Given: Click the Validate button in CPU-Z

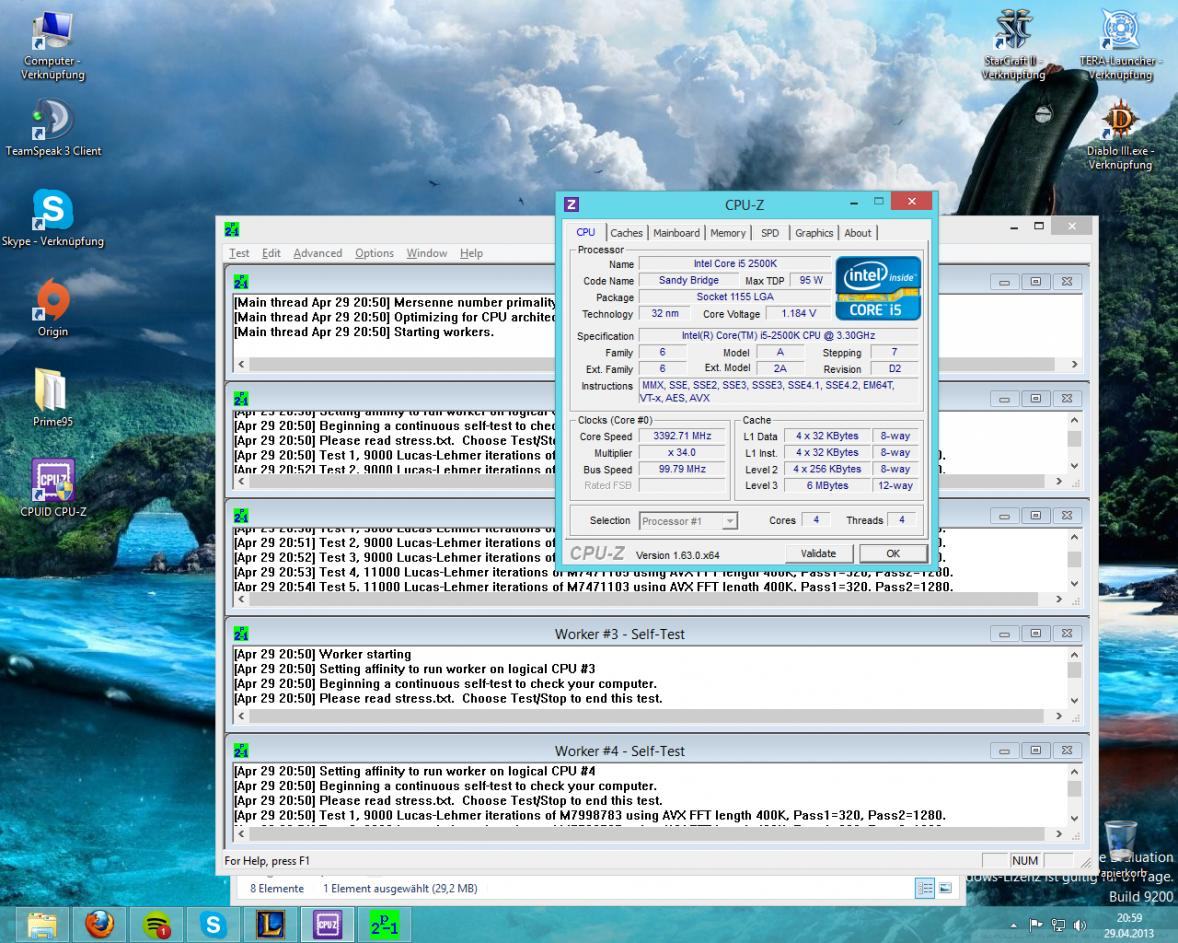Looking at the screenshot, I should click(x=818, y=553).
